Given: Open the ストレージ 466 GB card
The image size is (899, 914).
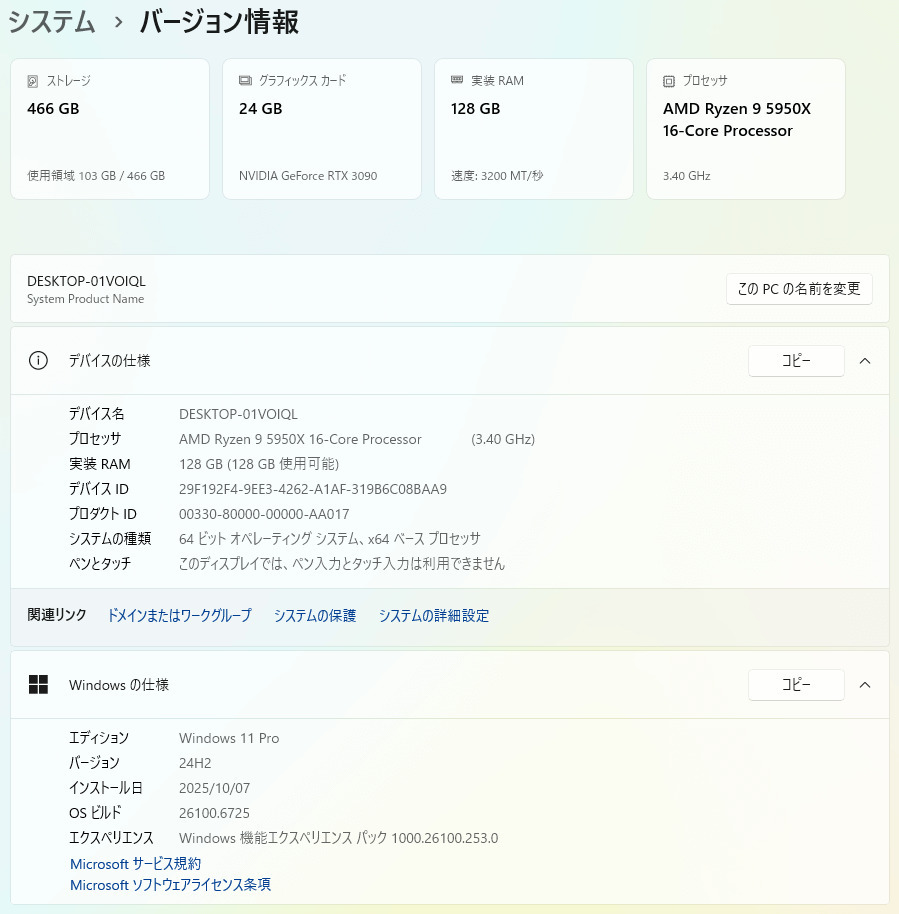Looking at the screenshot, I should (x=110, y=129).
